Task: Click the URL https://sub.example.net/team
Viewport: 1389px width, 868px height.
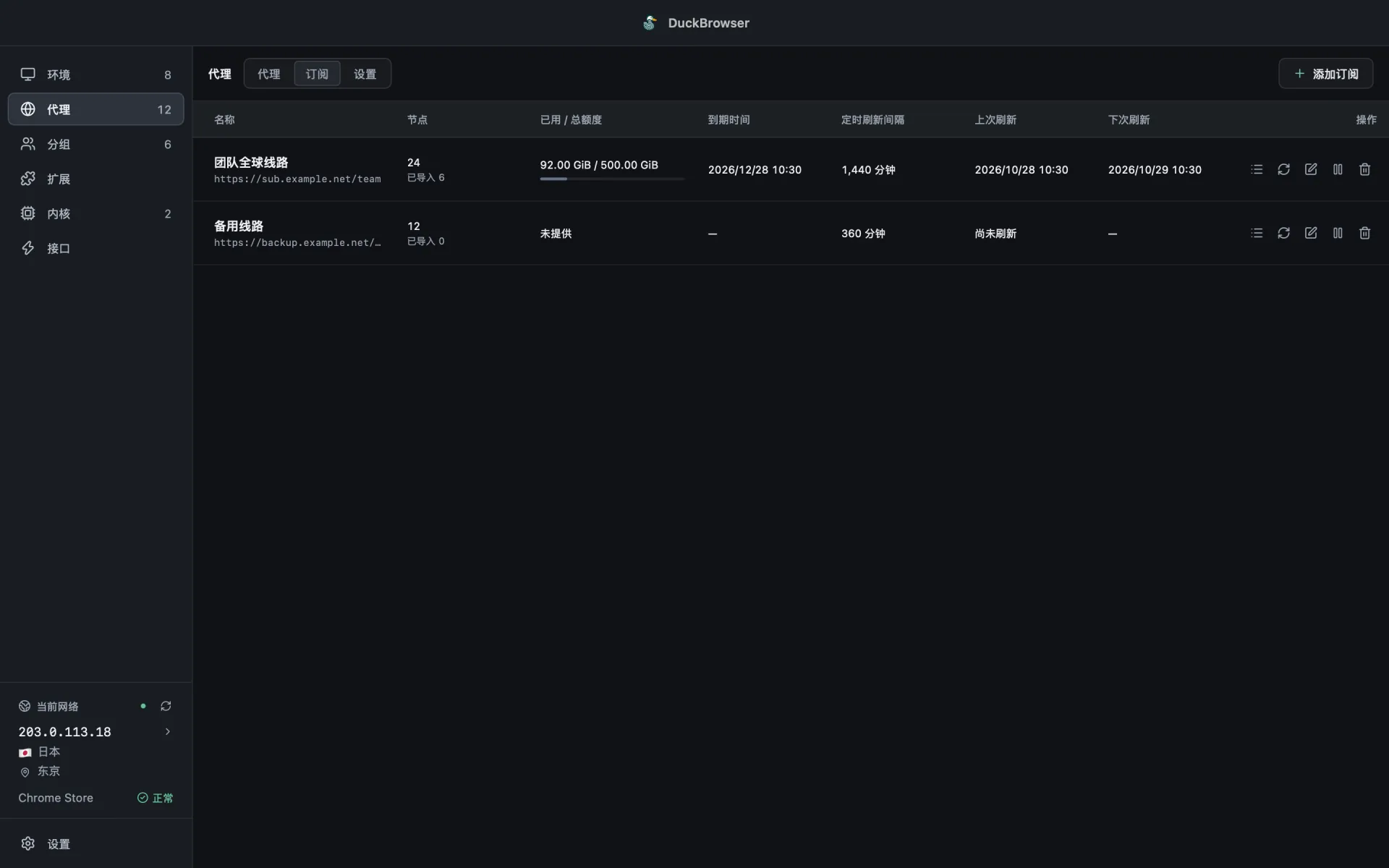Action: click(x=297, y=179)
